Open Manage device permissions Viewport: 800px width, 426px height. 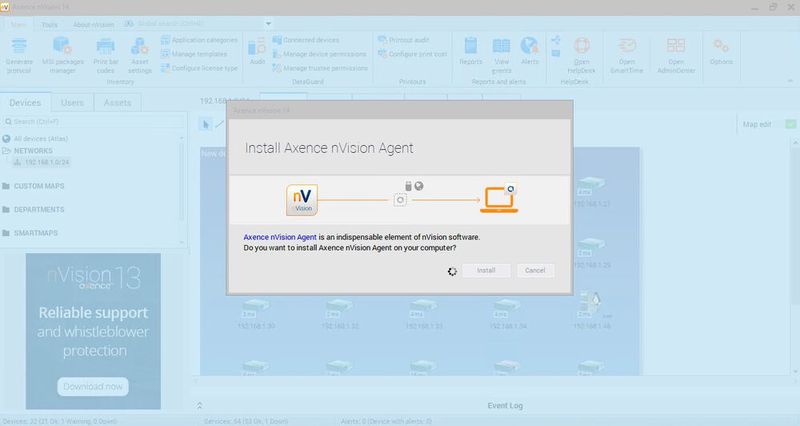tap(319, 54)
